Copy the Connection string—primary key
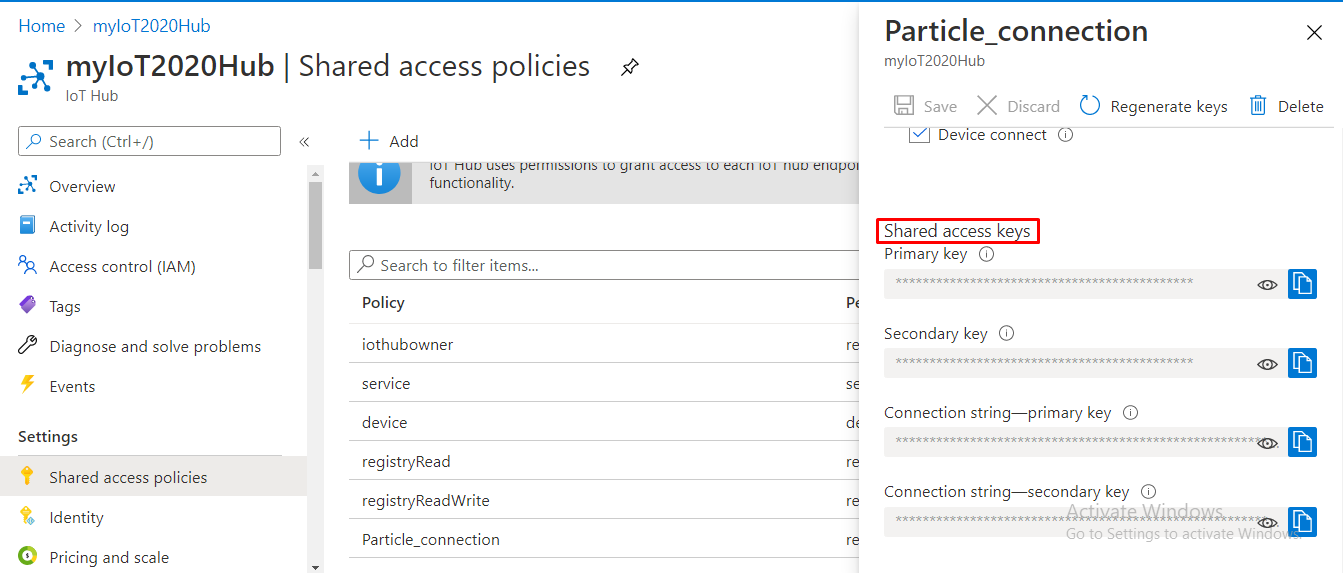The image size is (1343, 573). click(x=1302, y=442)
